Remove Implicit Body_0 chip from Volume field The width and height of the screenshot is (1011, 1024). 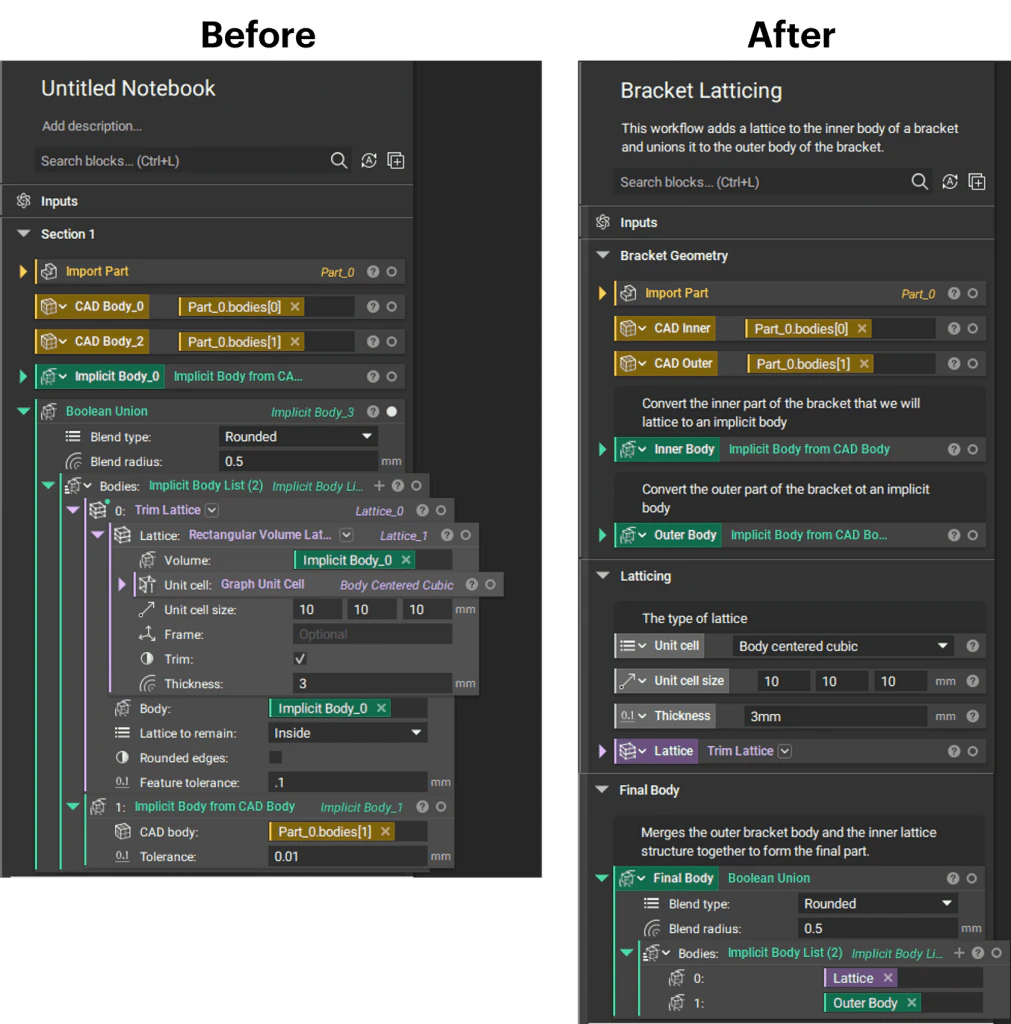[x=406, y=560]
